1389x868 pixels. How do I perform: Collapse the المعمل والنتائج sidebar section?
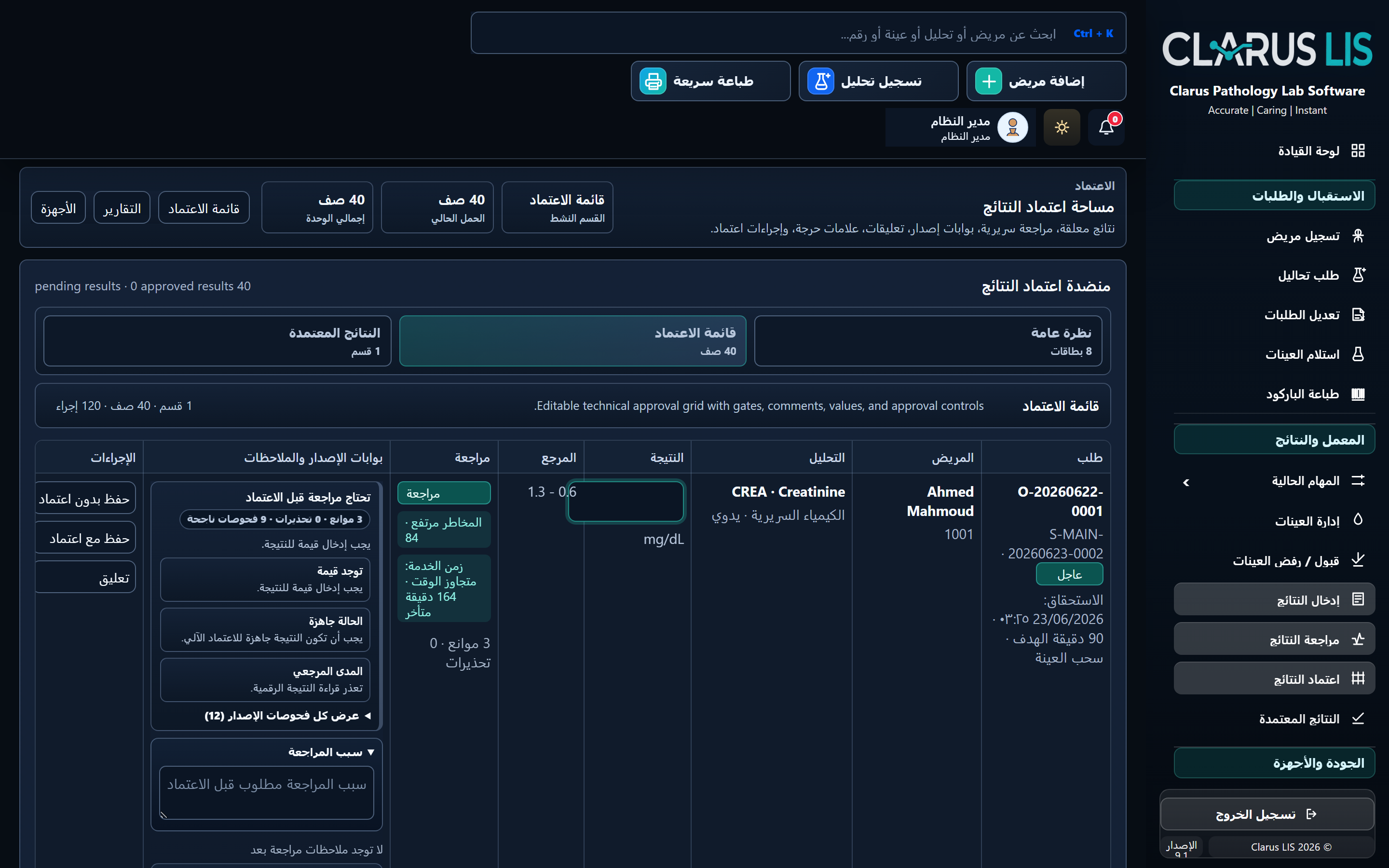coord(1274,440)
